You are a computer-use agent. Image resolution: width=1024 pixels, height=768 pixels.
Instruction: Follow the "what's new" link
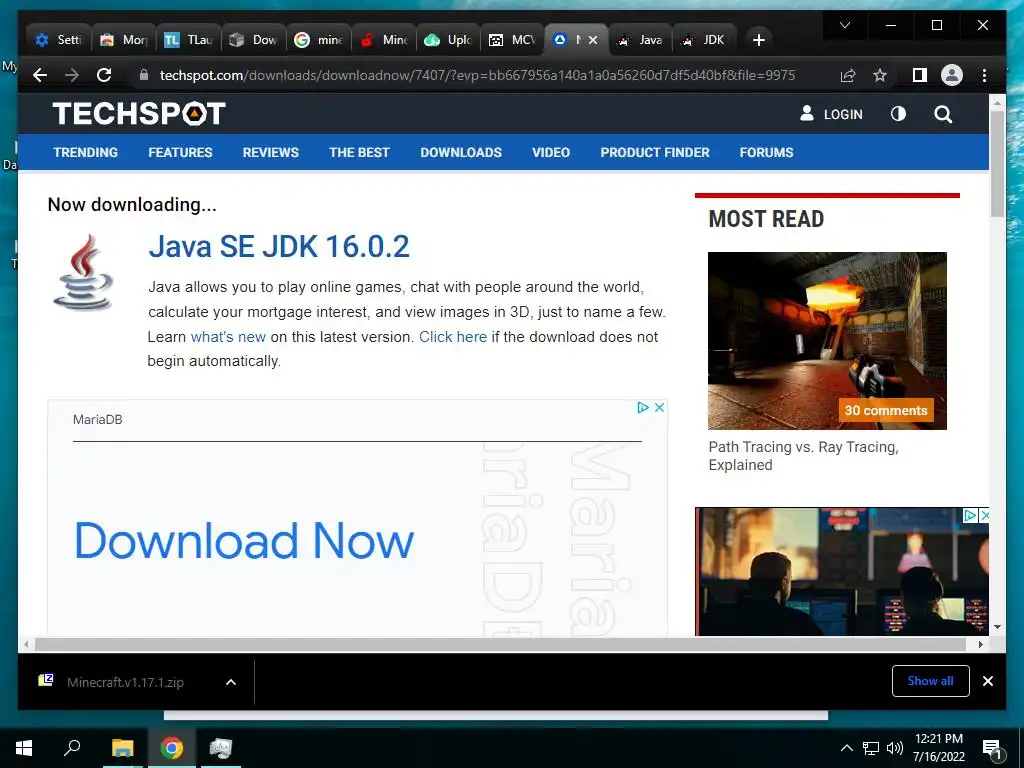pyautogui.click(x=228, y=337)
